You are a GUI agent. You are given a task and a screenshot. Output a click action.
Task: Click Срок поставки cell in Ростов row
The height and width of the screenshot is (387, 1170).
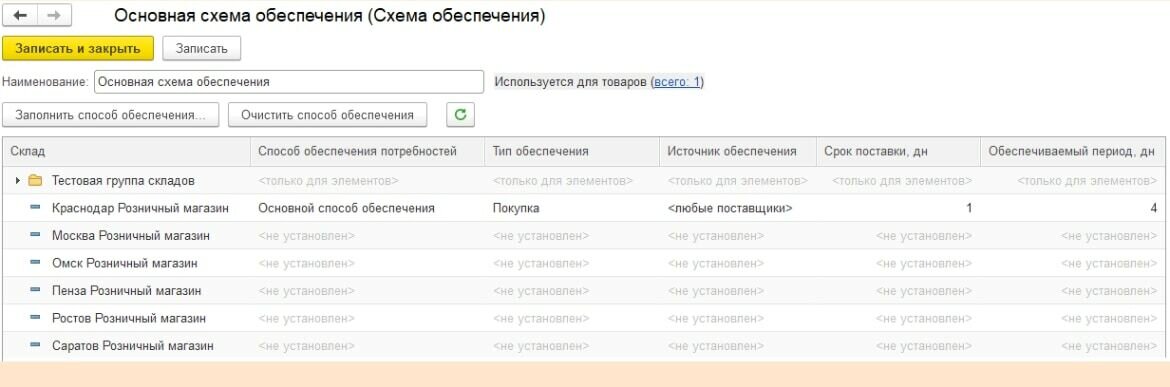tap(898, 318)
